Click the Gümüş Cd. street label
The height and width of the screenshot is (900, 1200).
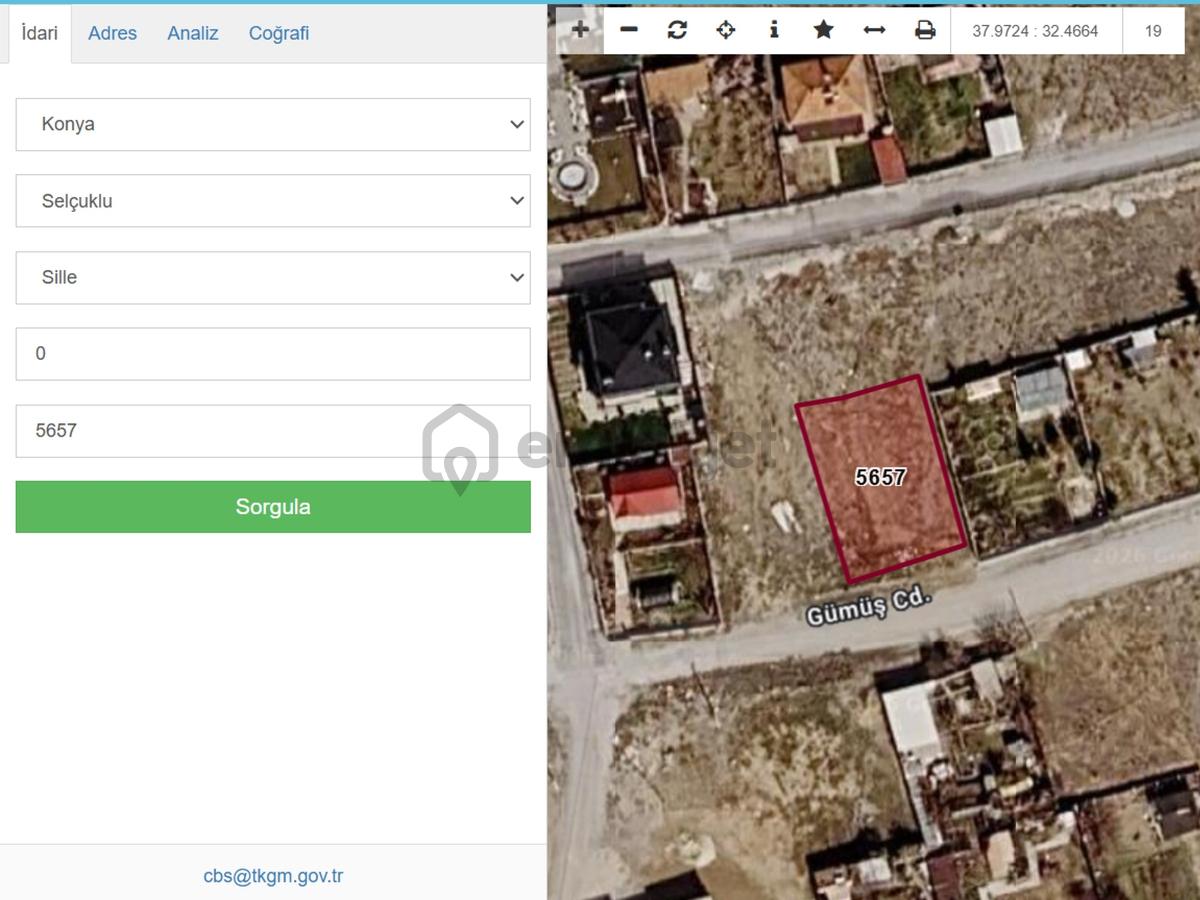tap(869, 607)
